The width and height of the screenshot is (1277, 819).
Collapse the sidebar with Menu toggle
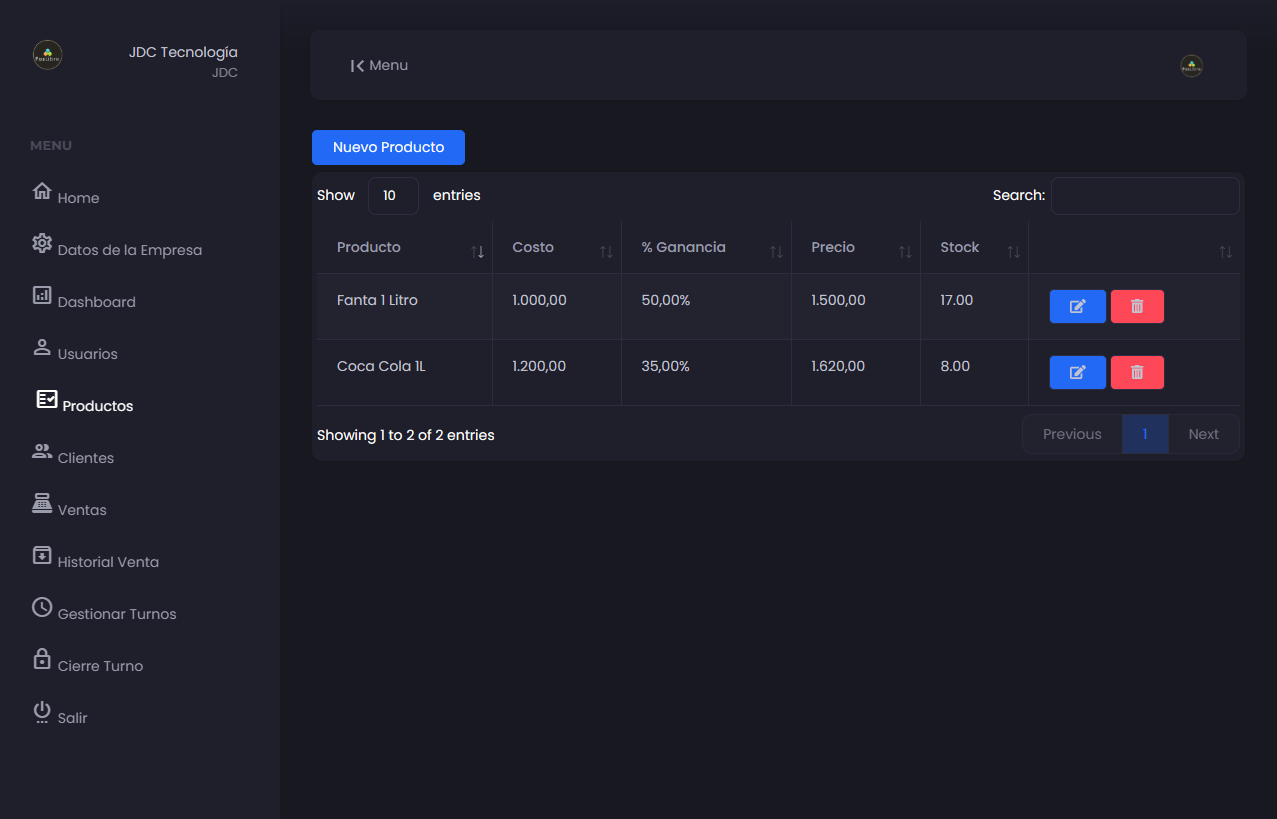pos(379,66)
